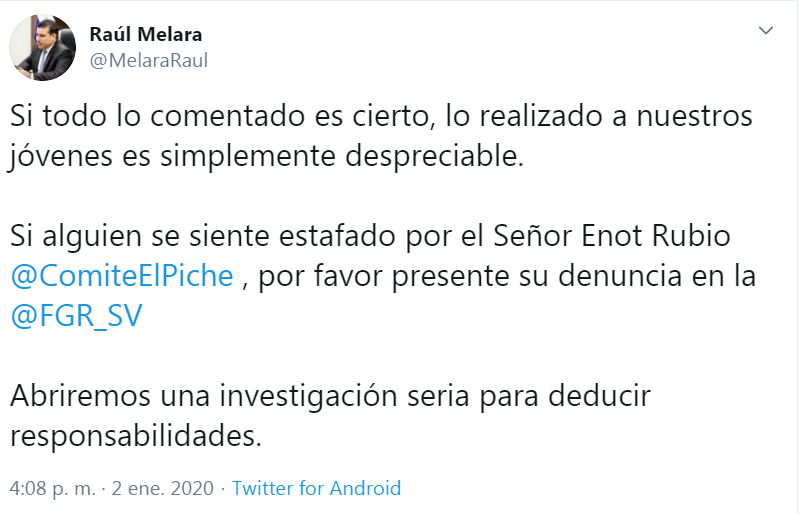Click Raúl Melara's profile avatar photo
804x514 pixels.
tap(43, 48)
